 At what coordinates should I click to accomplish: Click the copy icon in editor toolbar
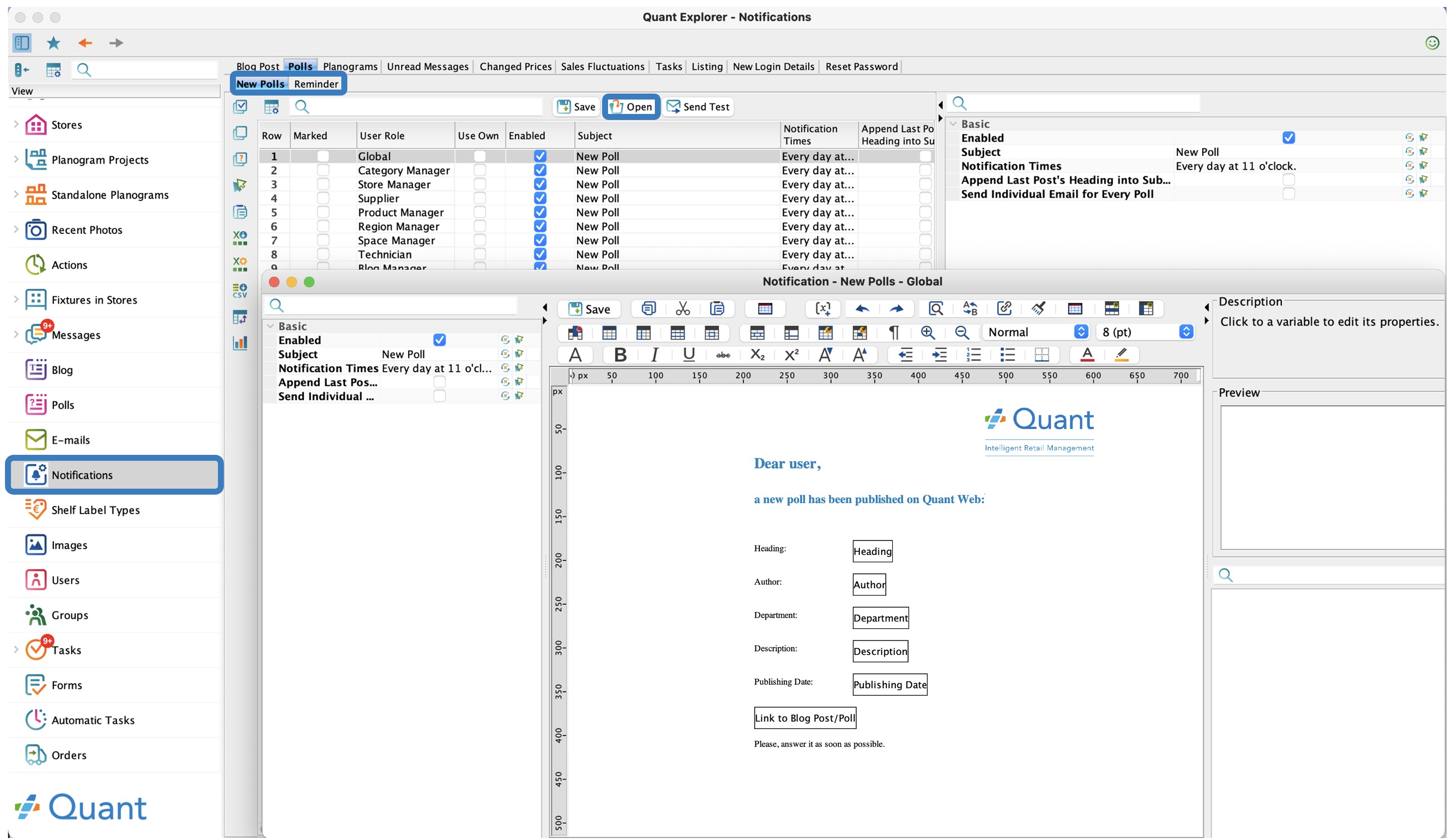point(648,309)
